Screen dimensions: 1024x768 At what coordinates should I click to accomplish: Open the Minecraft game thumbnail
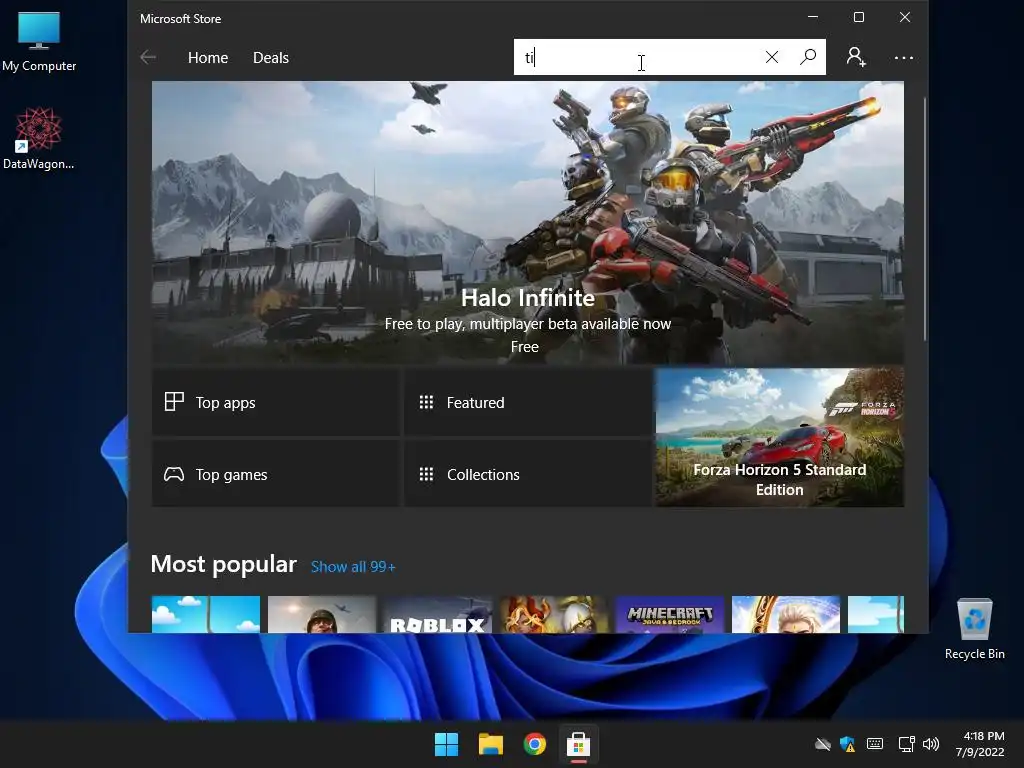tap(670, 615)
